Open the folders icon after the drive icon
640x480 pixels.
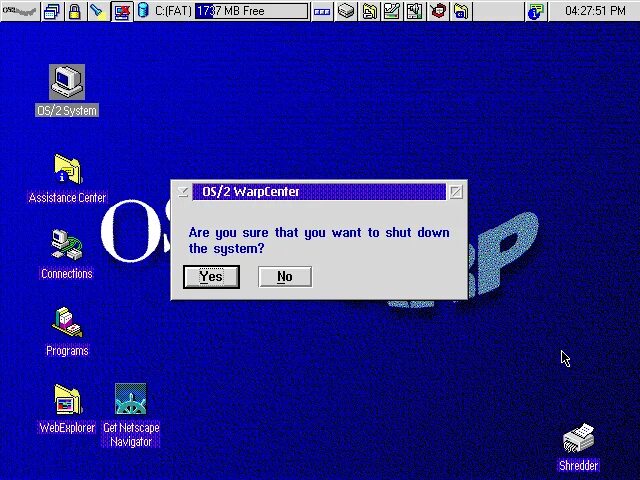tap(369, 11)
